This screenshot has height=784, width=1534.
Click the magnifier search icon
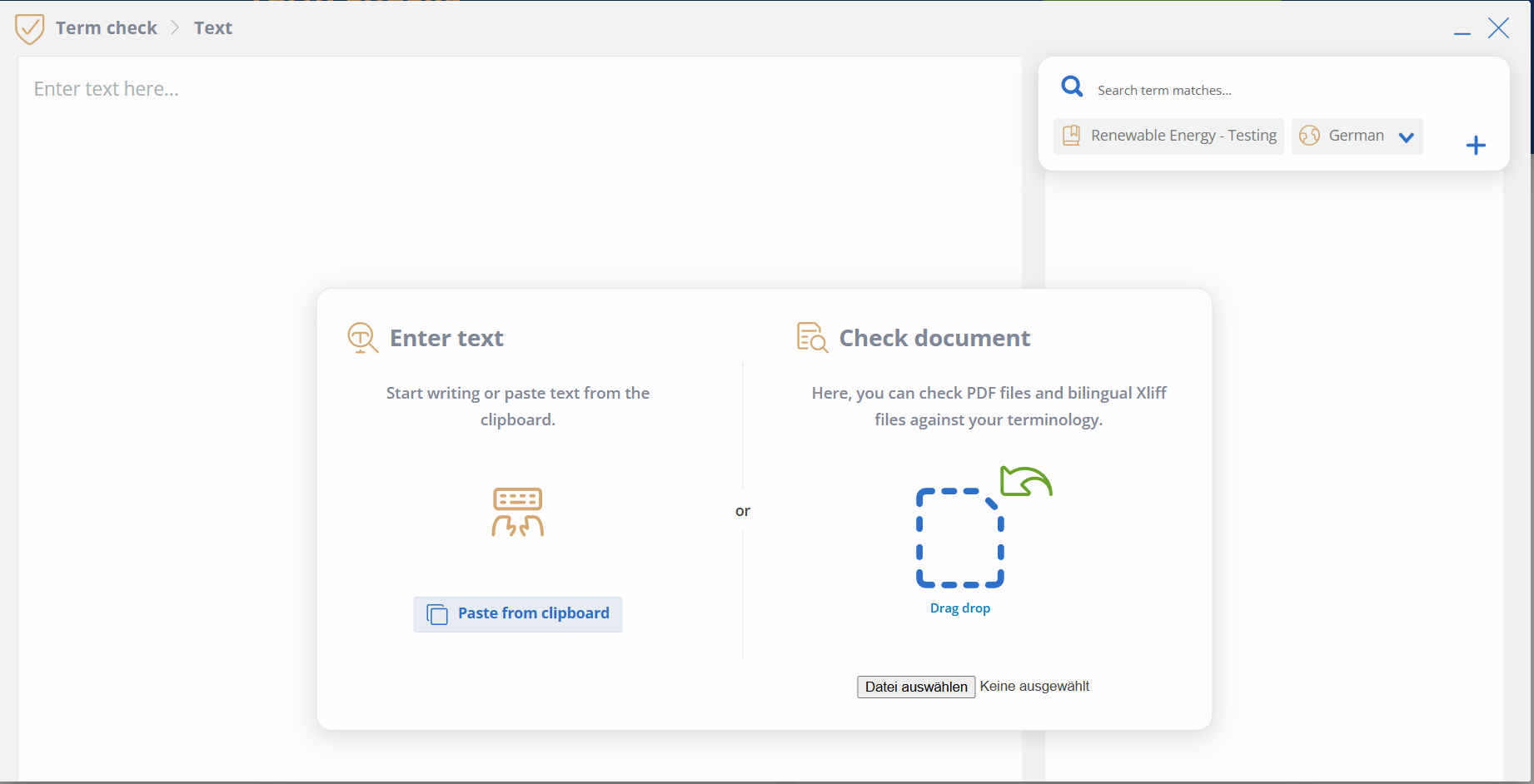1072,87
